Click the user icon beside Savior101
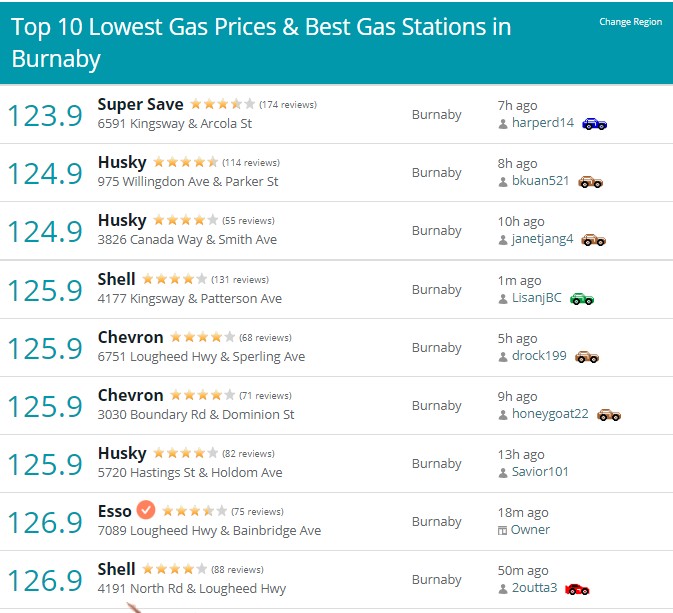 (503, 473)
